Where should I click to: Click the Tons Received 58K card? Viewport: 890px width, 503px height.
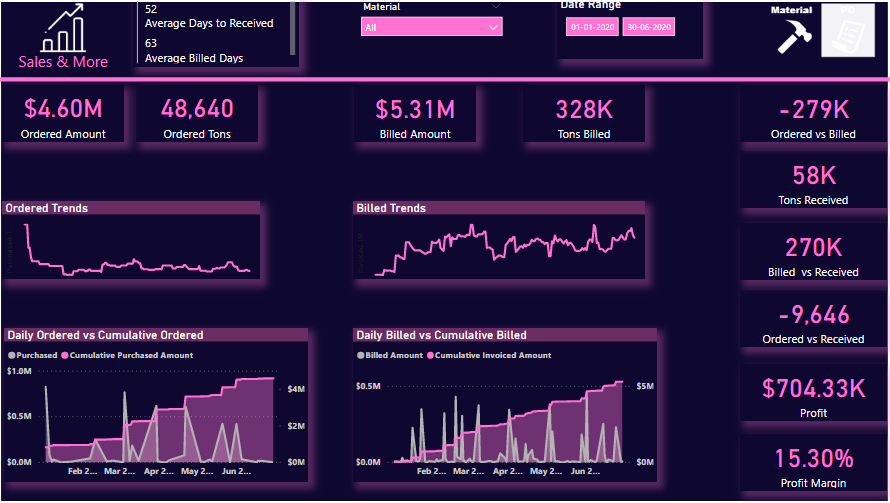(813, 183)
